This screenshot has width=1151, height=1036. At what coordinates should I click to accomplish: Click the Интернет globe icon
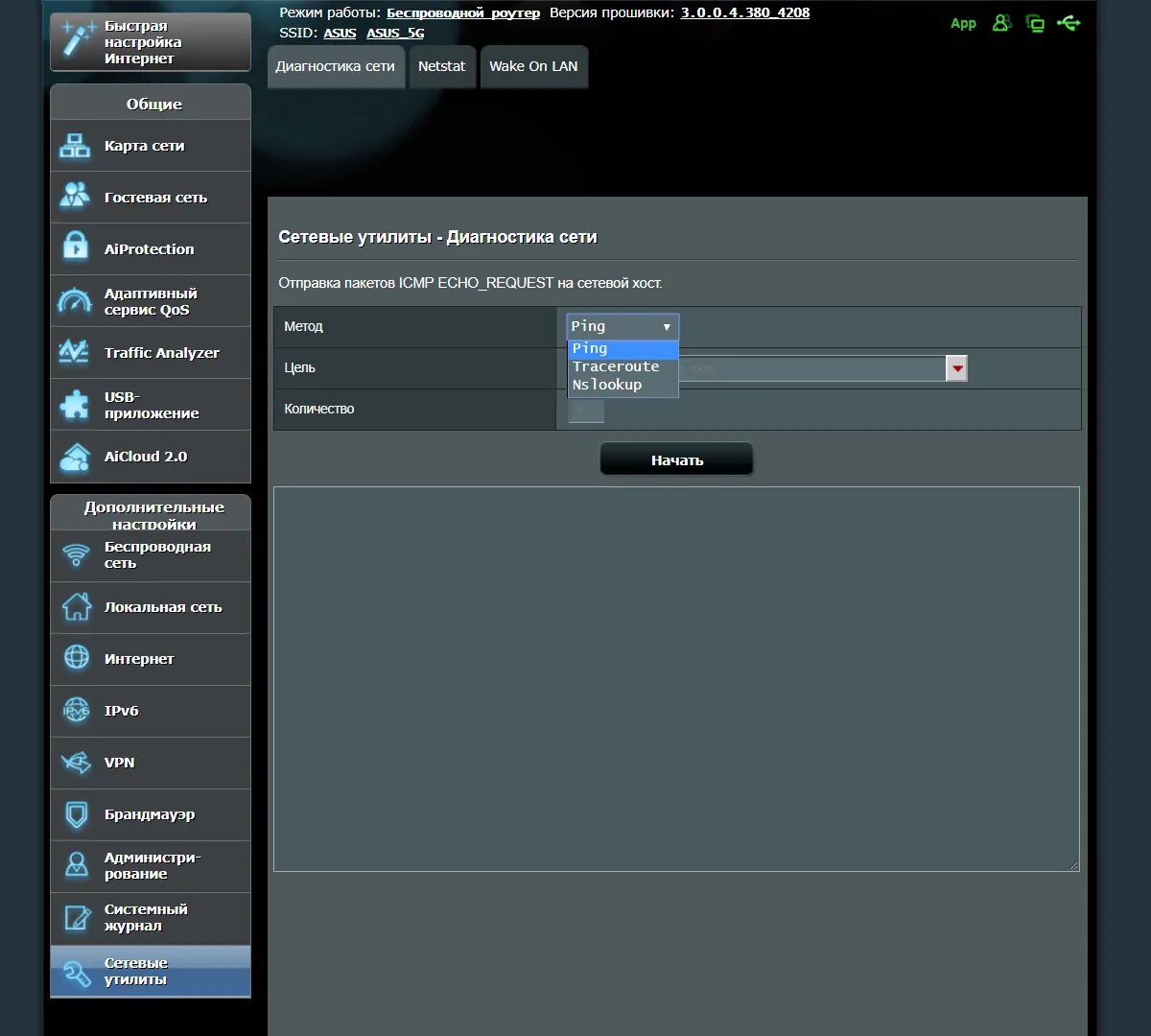point(76,658)
